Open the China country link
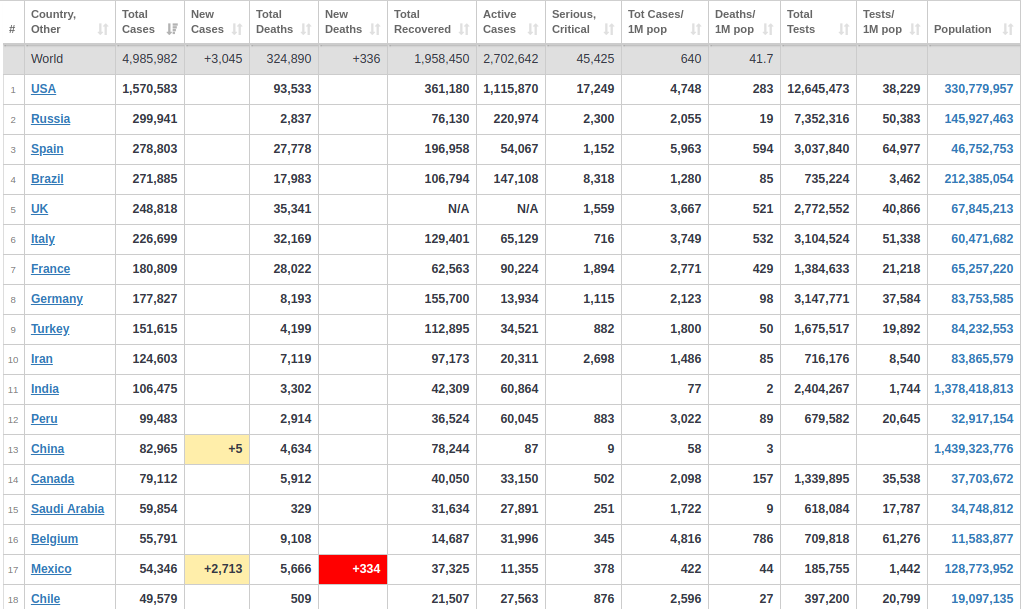 coord(48,449)
